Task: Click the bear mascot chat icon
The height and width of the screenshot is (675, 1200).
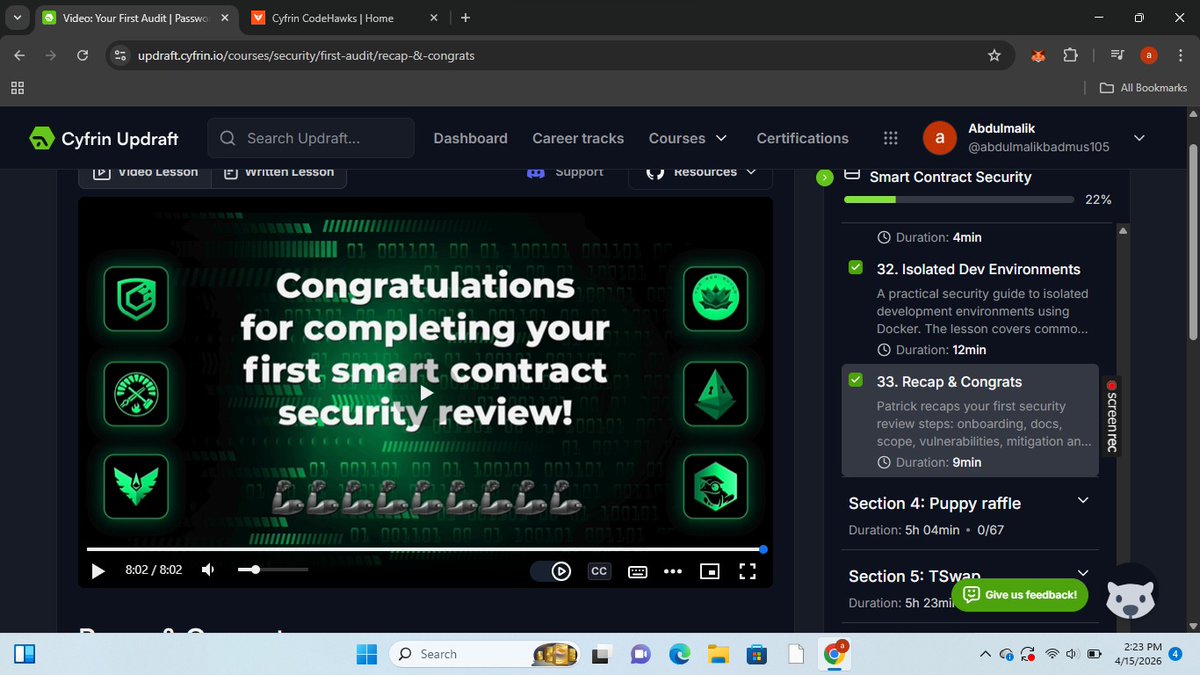Action: click(x=1131, y=594)
